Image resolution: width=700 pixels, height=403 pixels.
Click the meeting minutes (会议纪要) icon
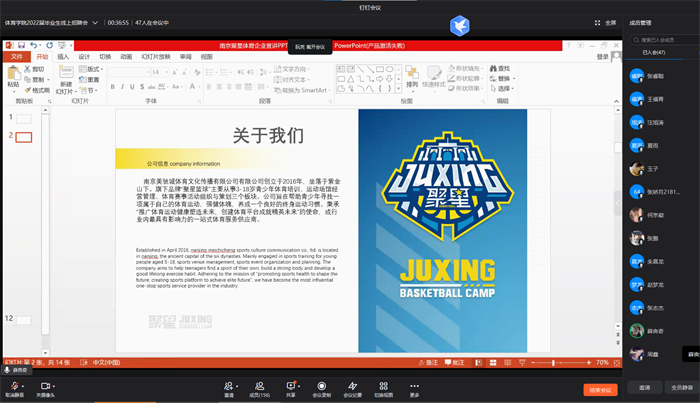pos(353,386)
